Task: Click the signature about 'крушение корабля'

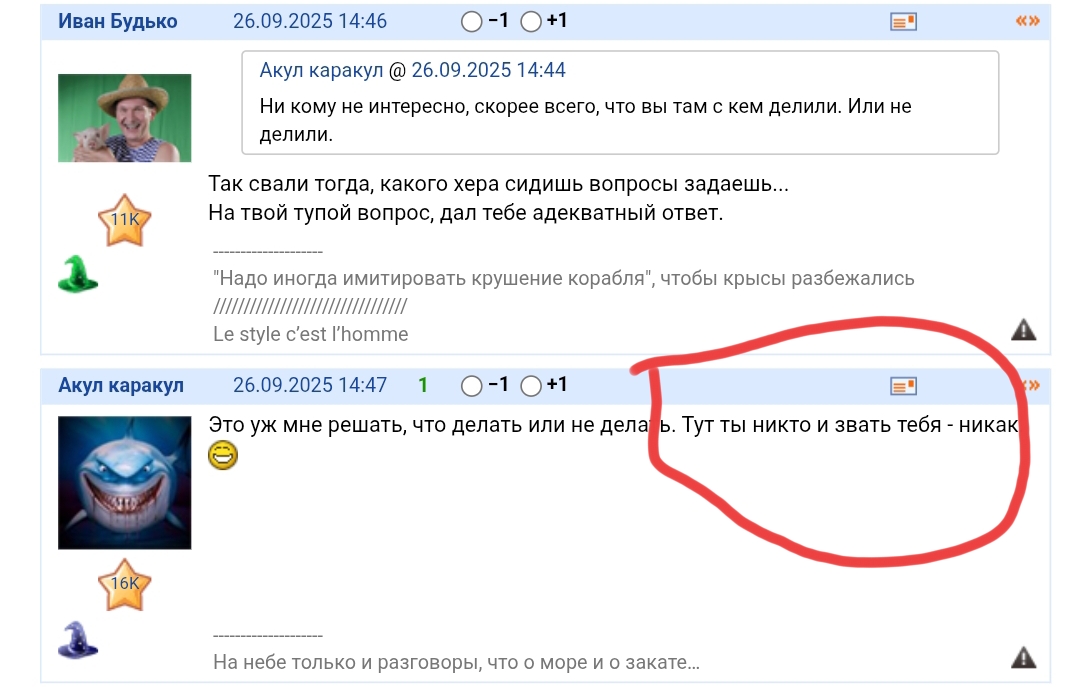Action: pyautogui.click(x=563, y=278)
